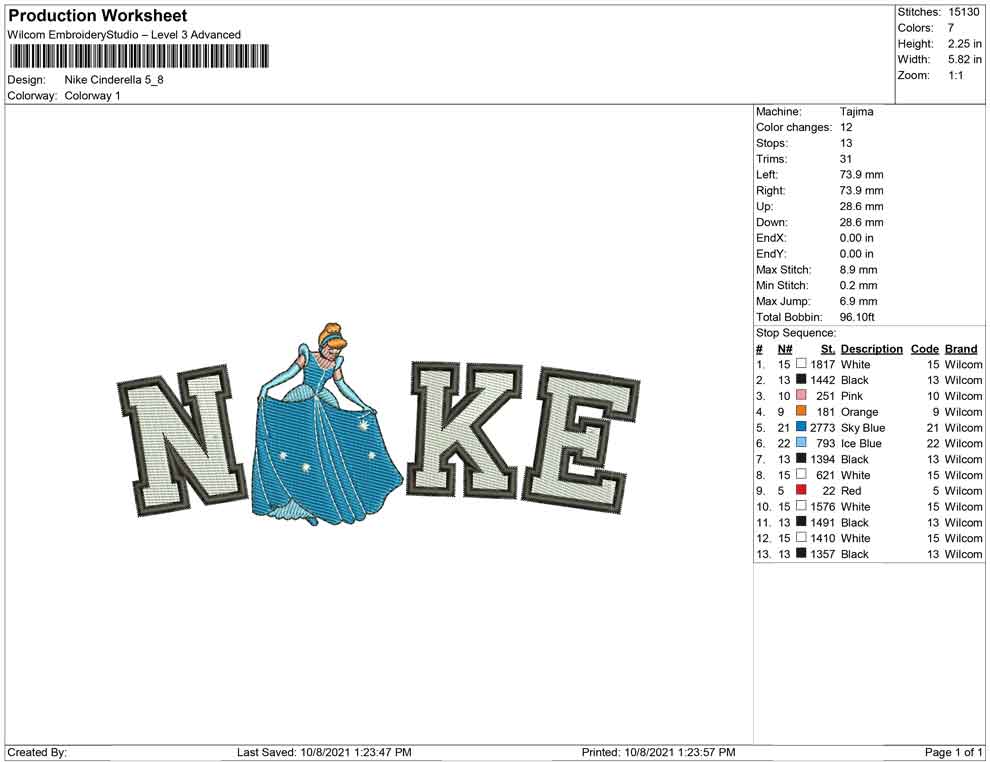Select the Orange description text
The height and width of the screenshot is (762, 990).
(859, 412)
